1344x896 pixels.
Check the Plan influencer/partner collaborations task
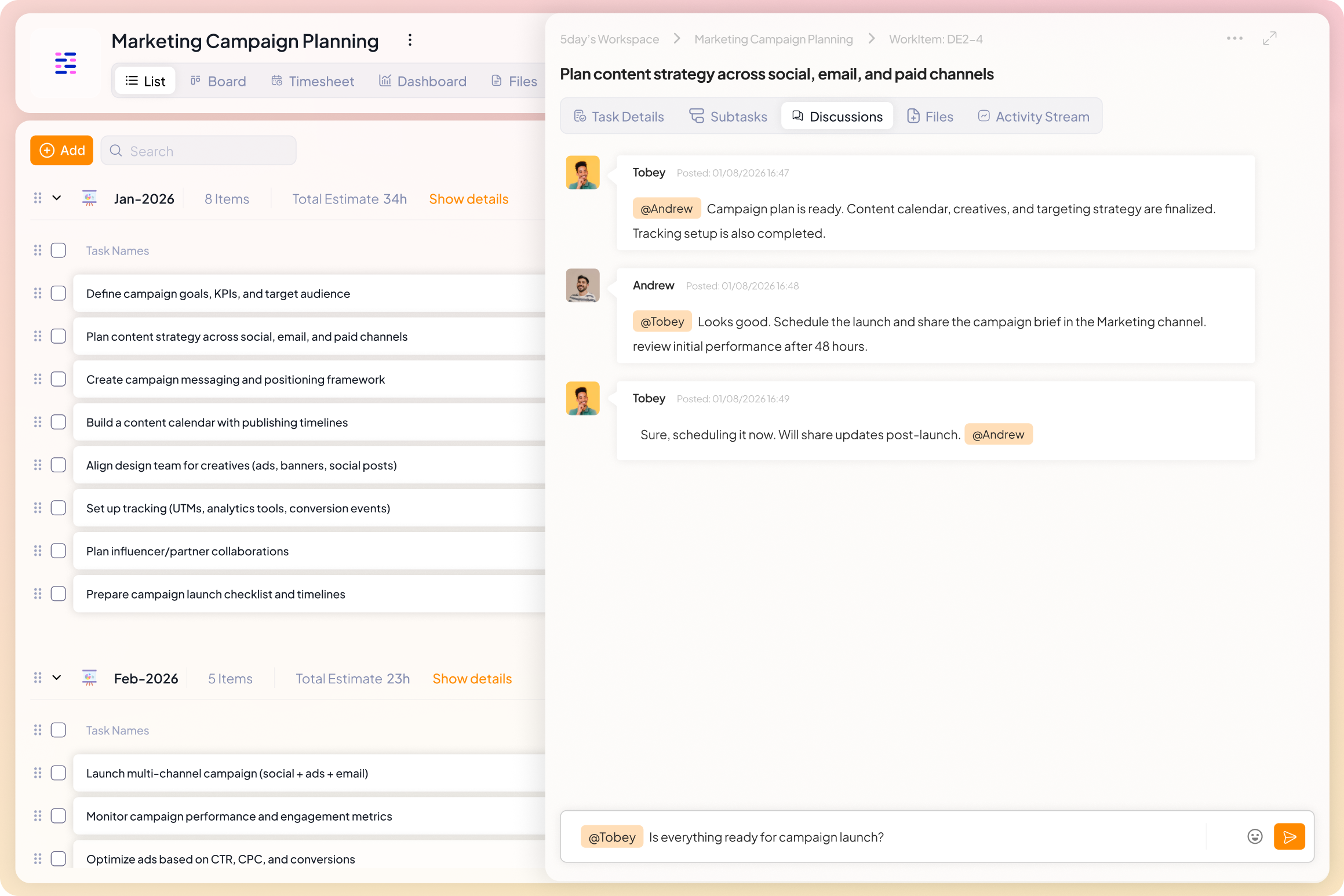(59, 551)
